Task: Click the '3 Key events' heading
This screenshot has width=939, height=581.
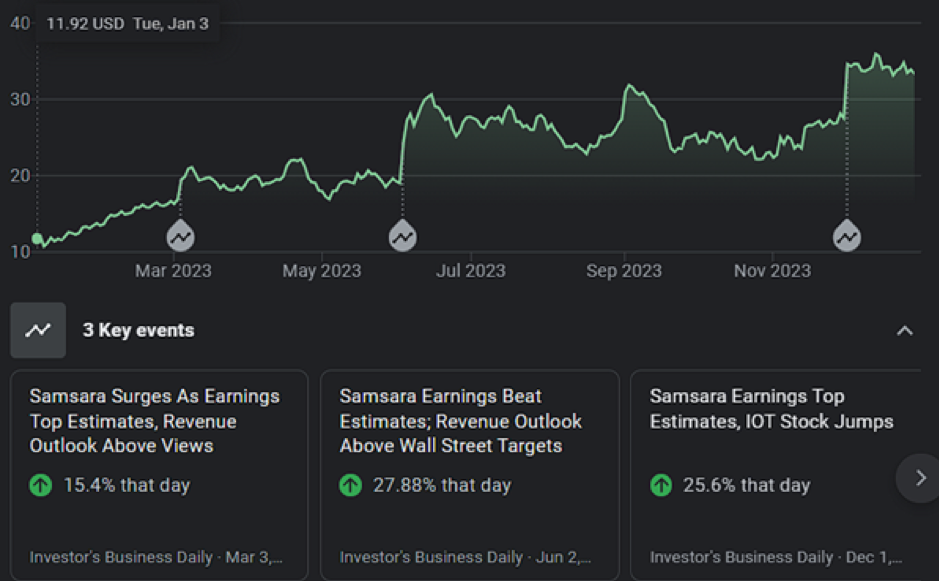Action: tap(138, 330)
